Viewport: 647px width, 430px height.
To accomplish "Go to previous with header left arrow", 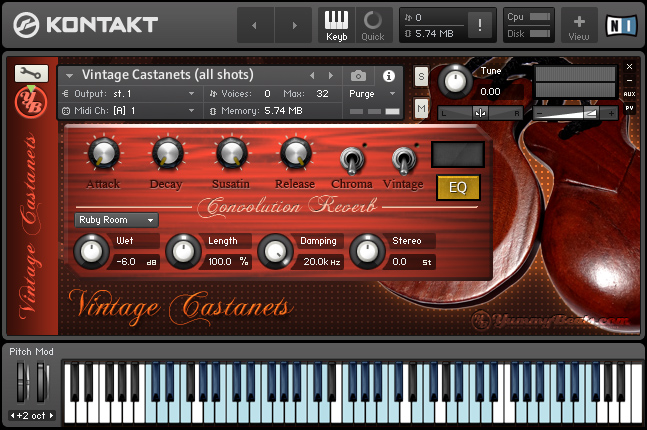I will pyautogui.click(x=255, y=25).
